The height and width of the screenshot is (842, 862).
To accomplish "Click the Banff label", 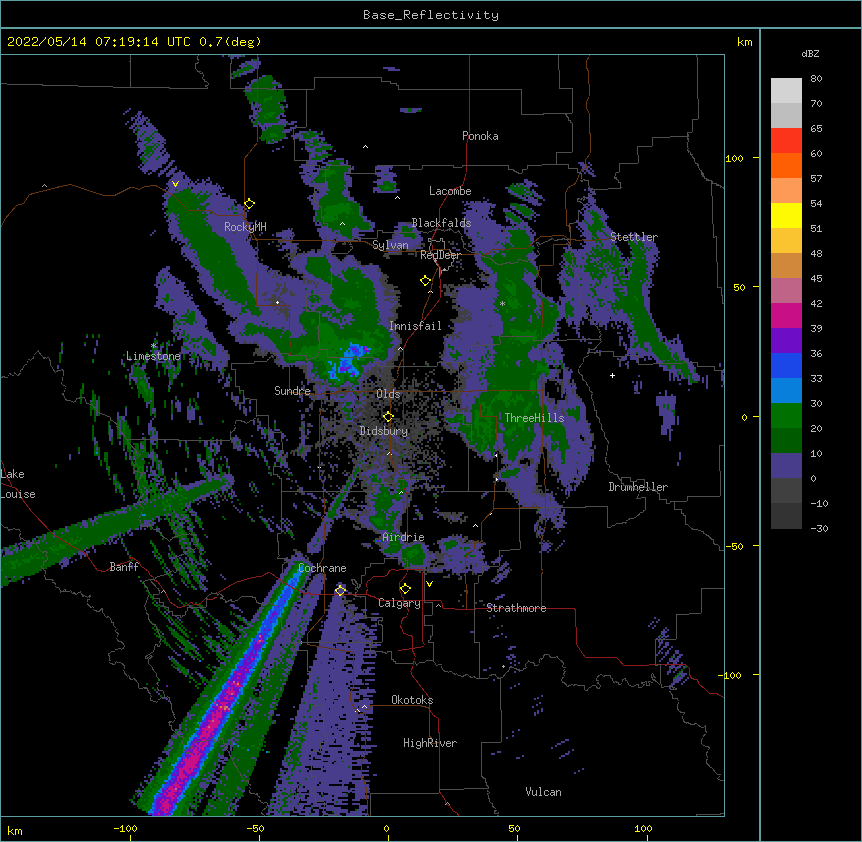I will tap(124, 567).
